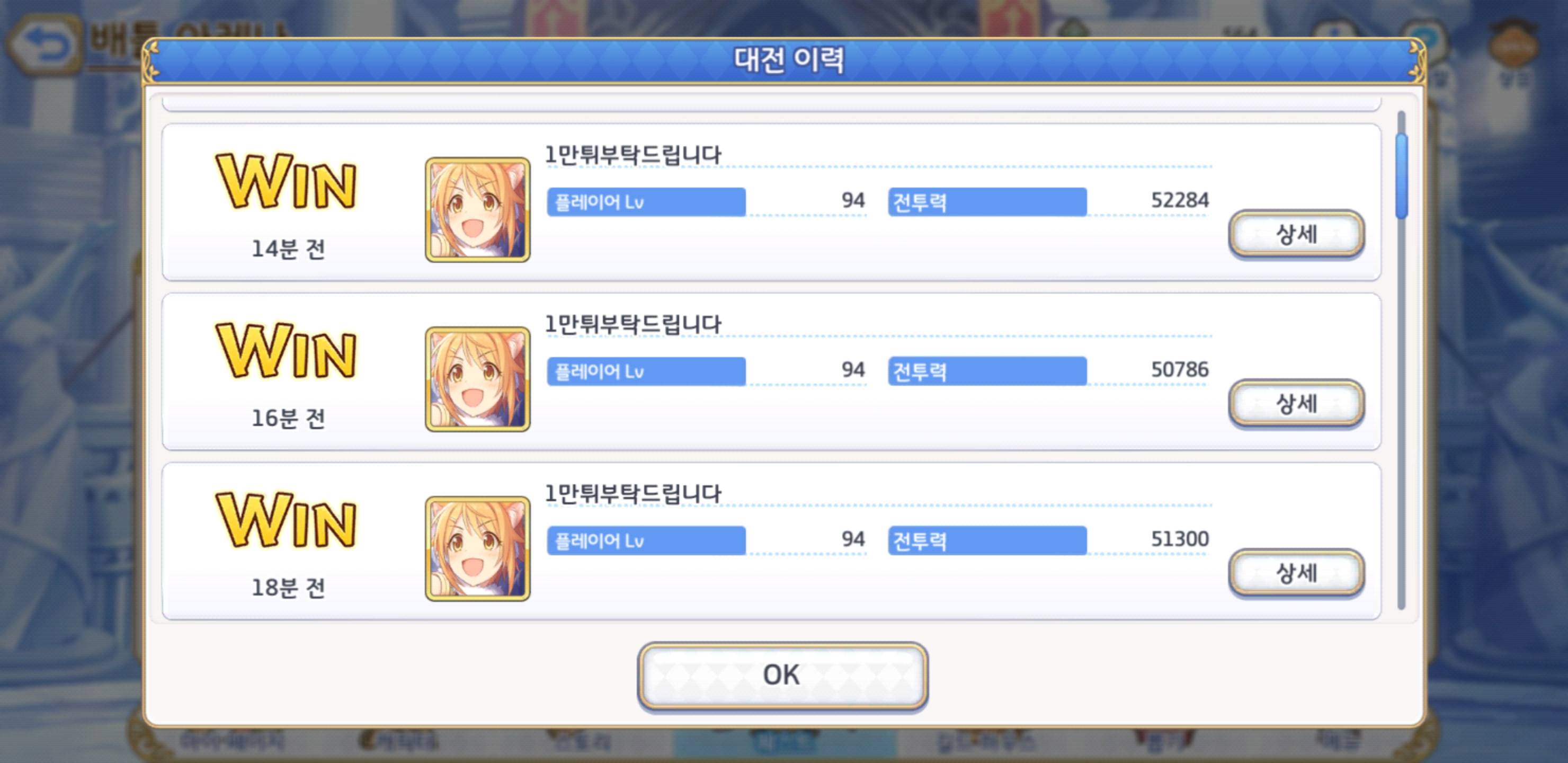Image resolution: width=1568 pixels, height=763 pixels.
Task: Click the blue scrollbar thumb
Action: [x=1402, y=175]
